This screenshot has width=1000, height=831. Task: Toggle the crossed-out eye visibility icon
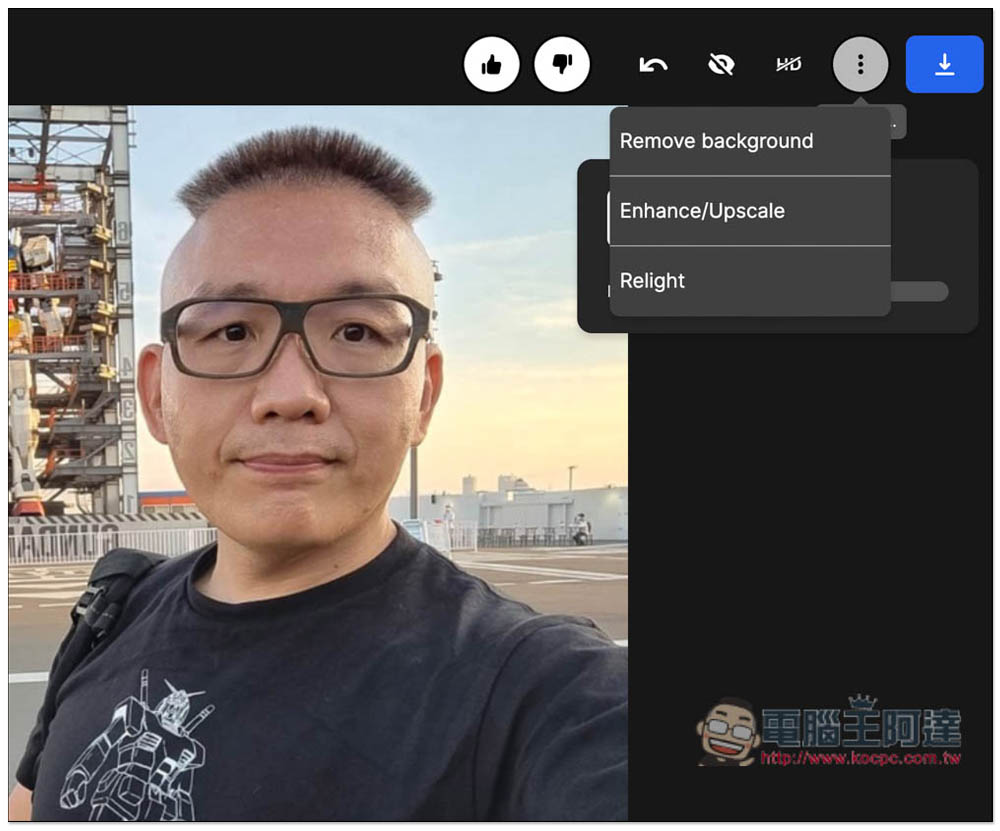pos(721,65)
